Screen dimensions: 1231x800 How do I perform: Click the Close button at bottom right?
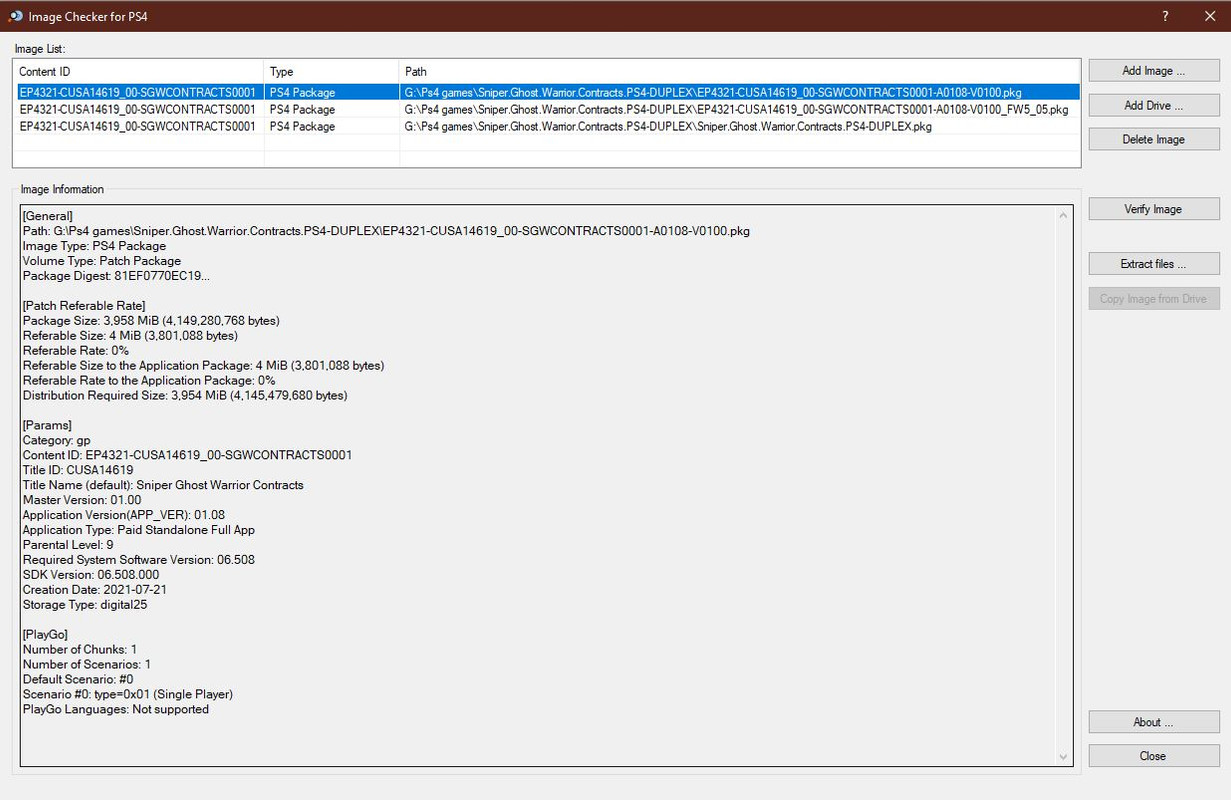click(1153, 756)
